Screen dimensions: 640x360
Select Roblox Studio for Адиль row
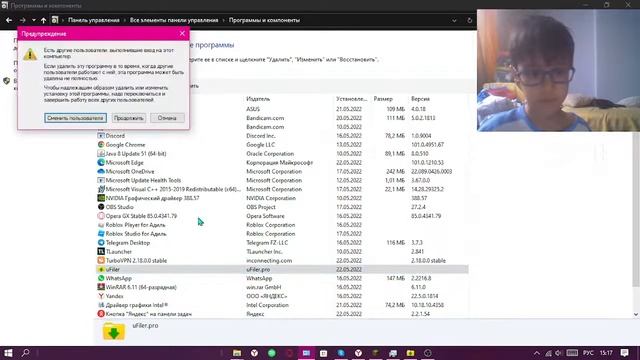[282, 234]
